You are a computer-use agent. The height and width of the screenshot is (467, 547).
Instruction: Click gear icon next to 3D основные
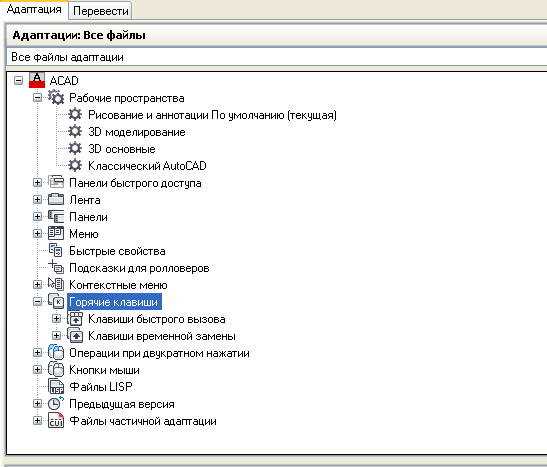75,149
